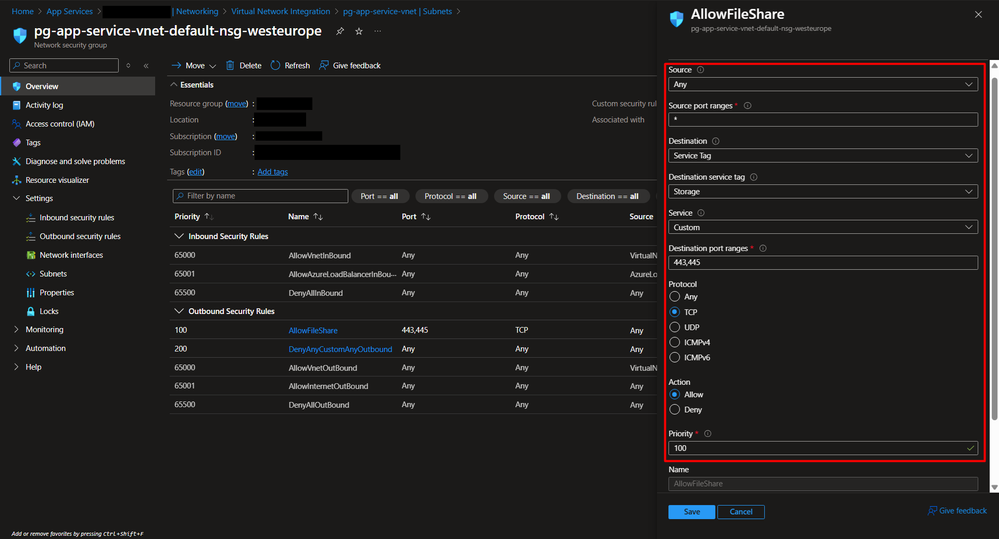Image resolution: width=999 pixels, height=539 pixels.
Task: Click the Delete trash icon in toolbar
Action: click(230, 66)
